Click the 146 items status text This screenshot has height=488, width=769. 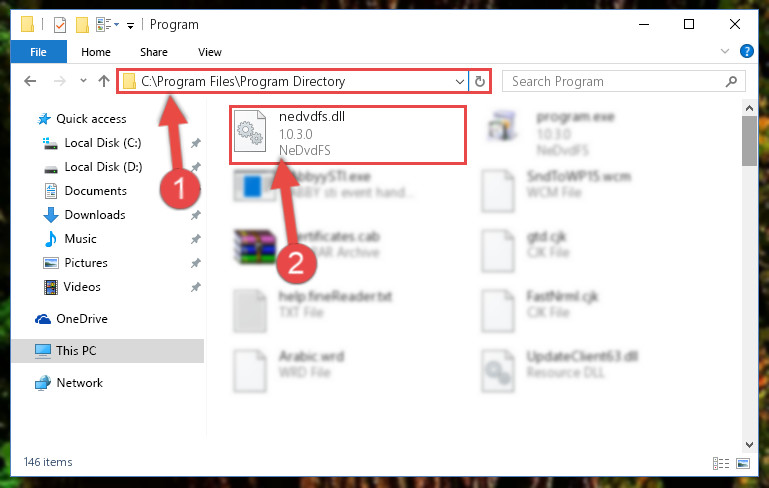pyautogui.click(x=48, y=462)
